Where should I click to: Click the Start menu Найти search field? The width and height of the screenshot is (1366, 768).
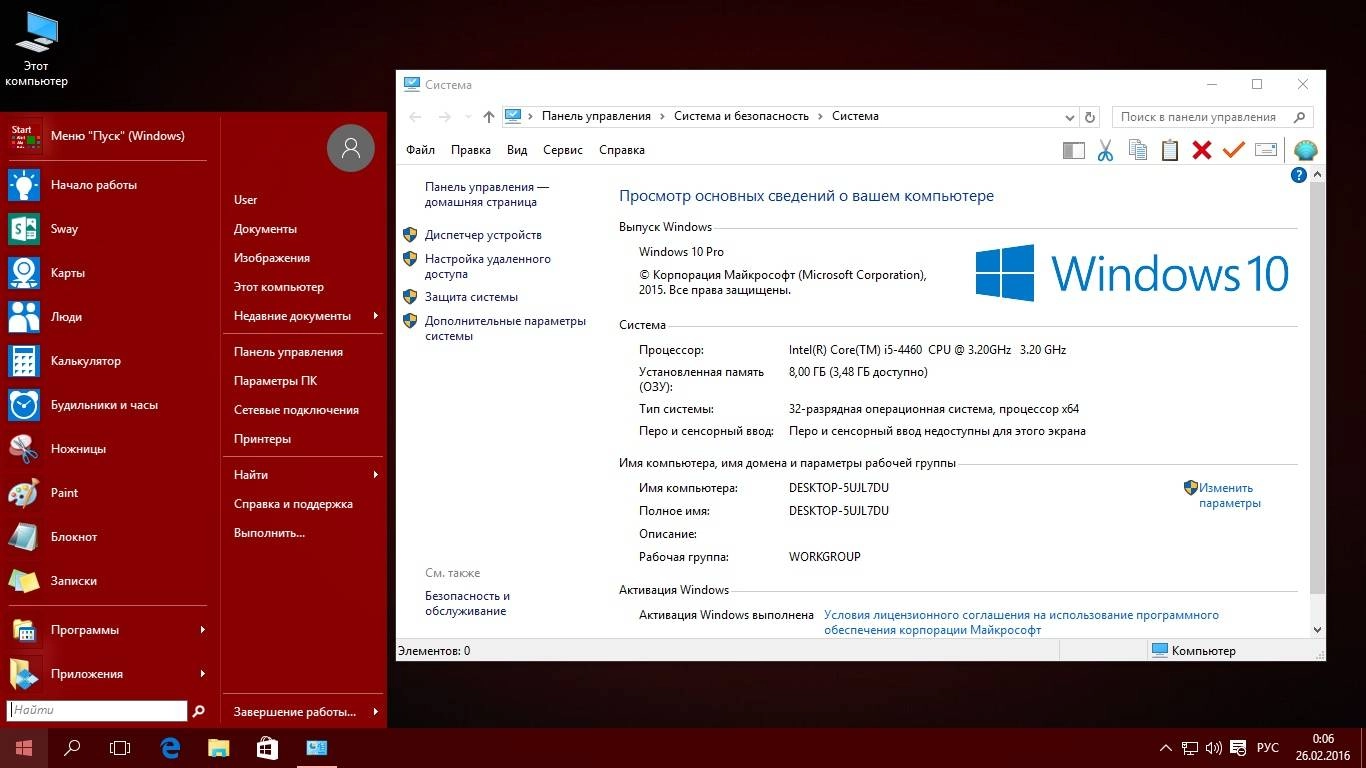pyautogui.click(x=97, y=711)
